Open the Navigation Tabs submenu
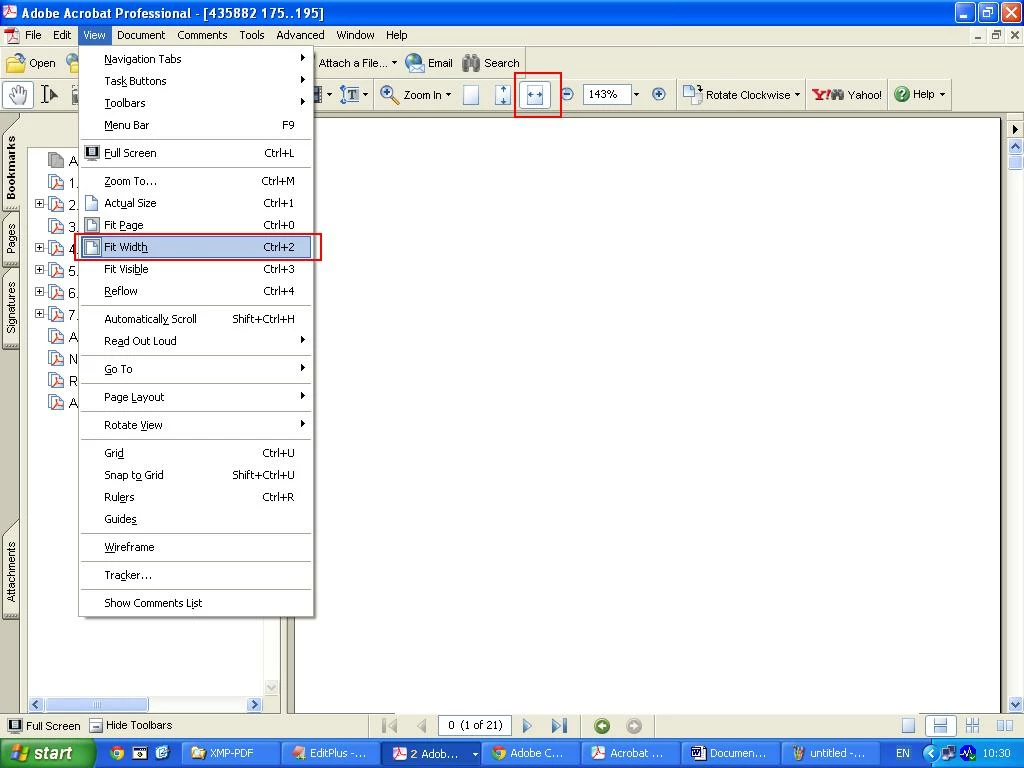This screenshot has width=1024, height=768. coord(196,59)
